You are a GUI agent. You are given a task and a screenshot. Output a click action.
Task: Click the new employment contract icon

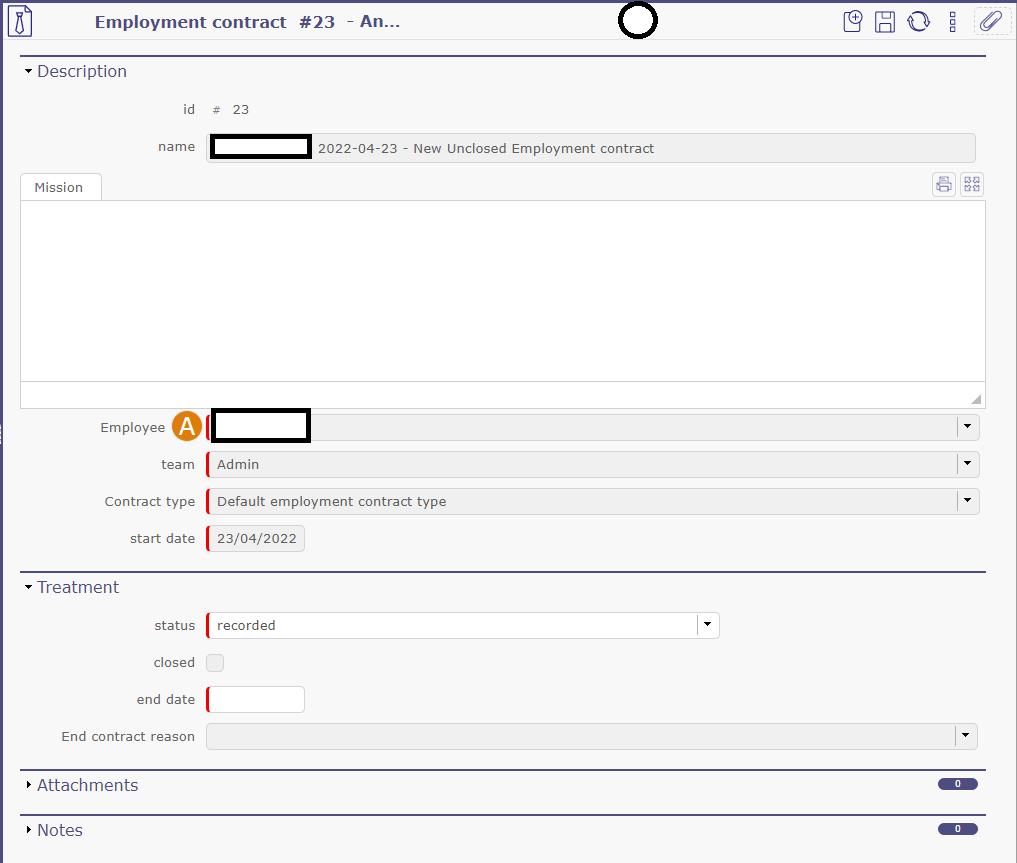(852, 22)
